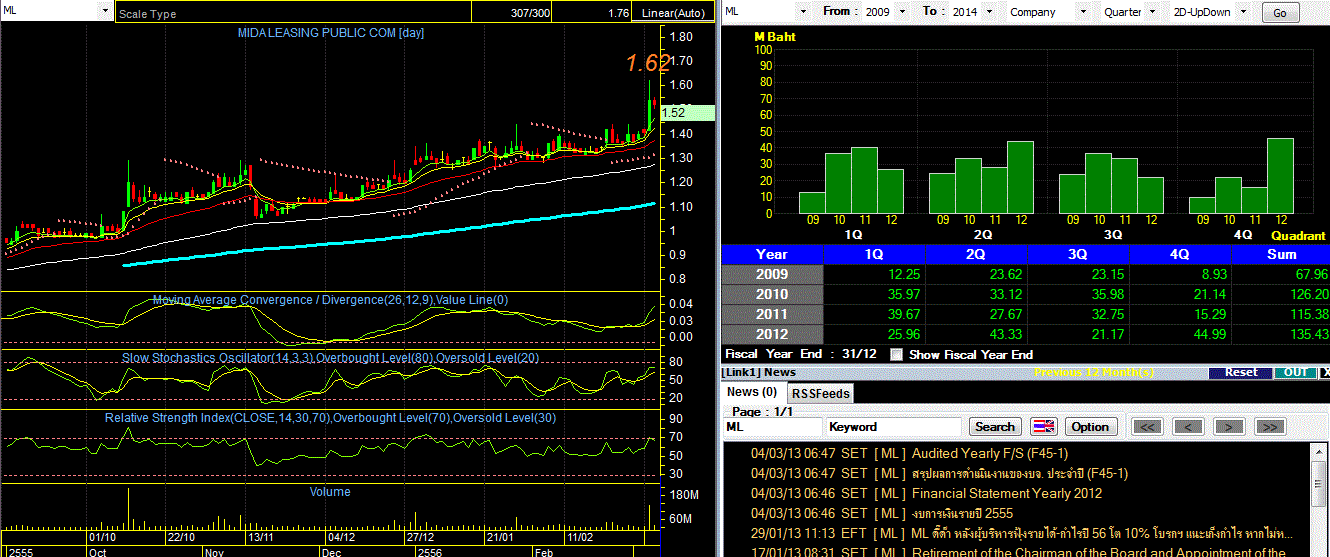
Task: Open the Company type dropdown
Action: (1083, 12)
